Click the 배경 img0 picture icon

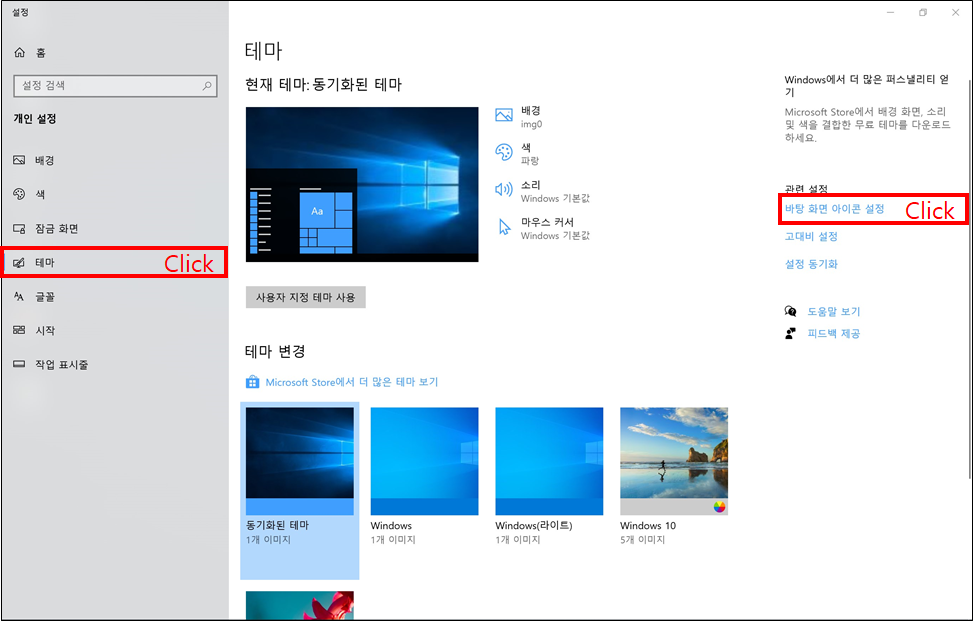pos(504,115)
